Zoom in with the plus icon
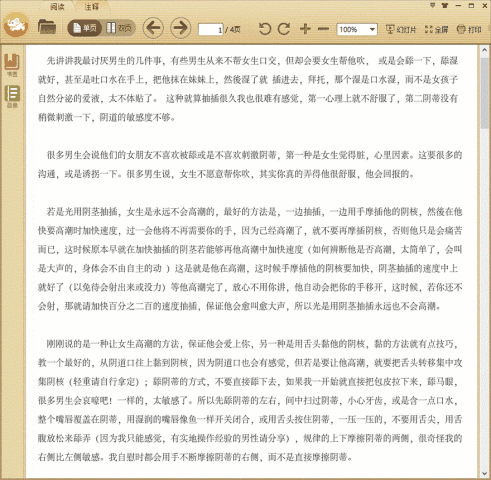 coord(305,29)
